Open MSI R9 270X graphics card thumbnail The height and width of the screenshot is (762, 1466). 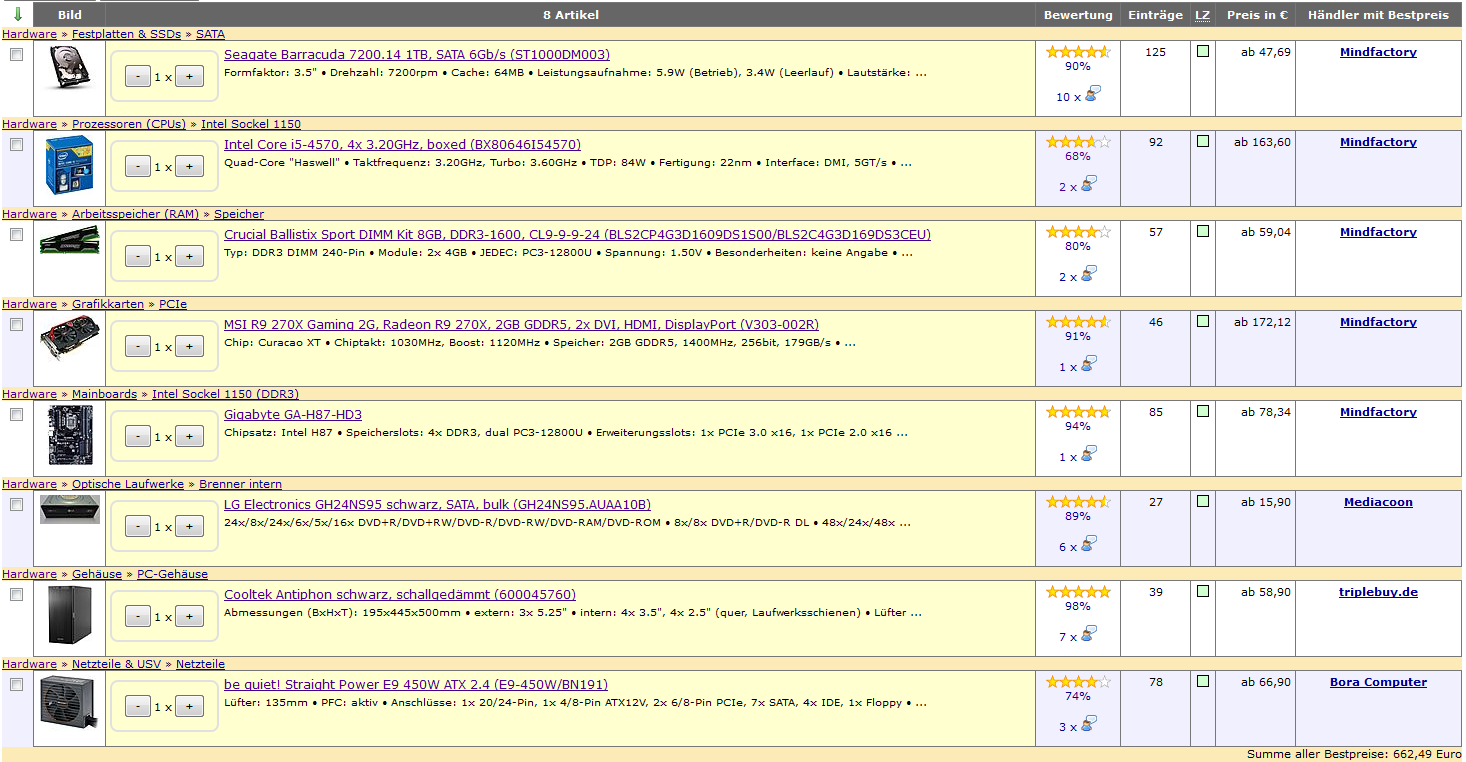click(x=69, y=337)
